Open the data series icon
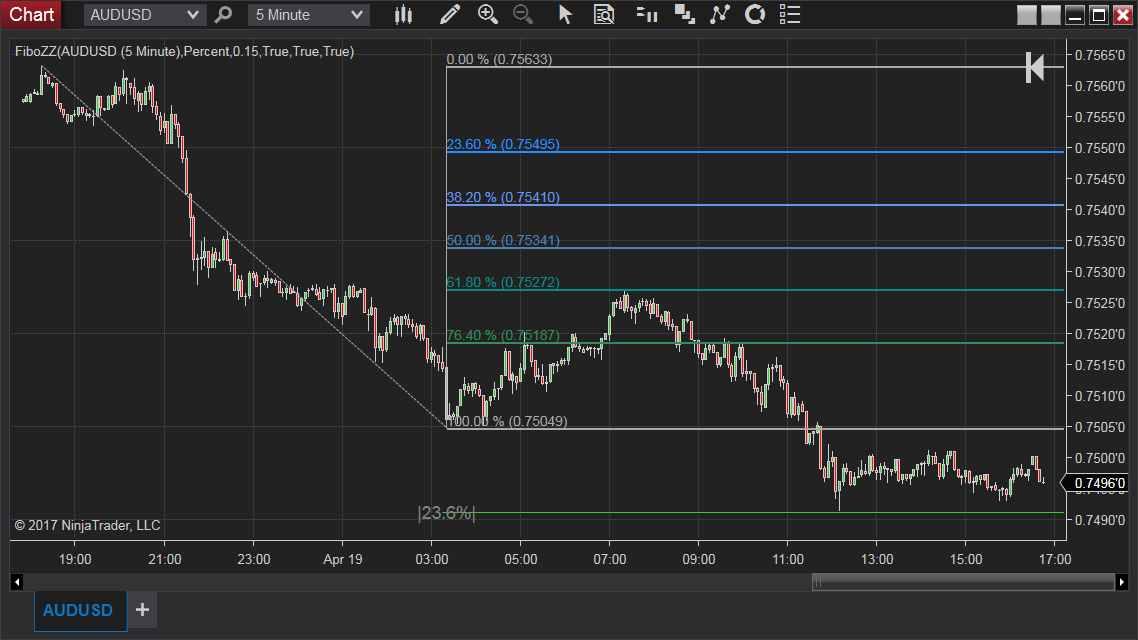The height and width of the screenshot is (640, 1138). click(x=684, y=15)
